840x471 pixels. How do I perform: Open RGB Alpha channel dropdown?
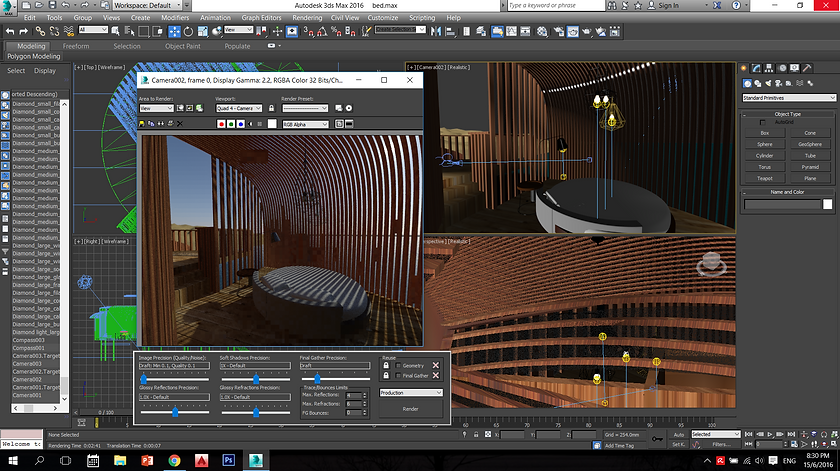point(305,124)
